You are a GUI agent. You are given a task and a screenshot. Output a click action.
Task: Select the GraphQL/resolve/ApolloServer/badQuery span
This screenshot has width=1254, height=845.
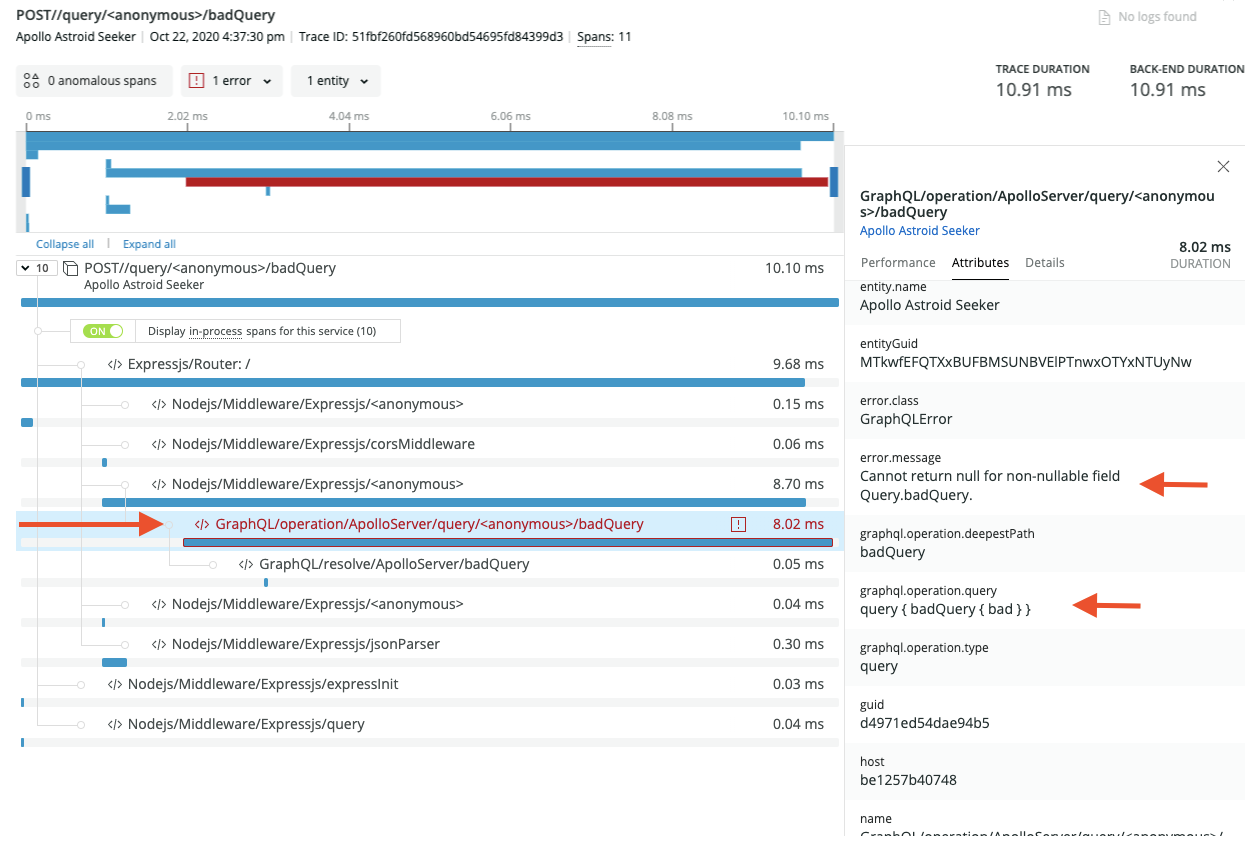[x=430, y=570]
